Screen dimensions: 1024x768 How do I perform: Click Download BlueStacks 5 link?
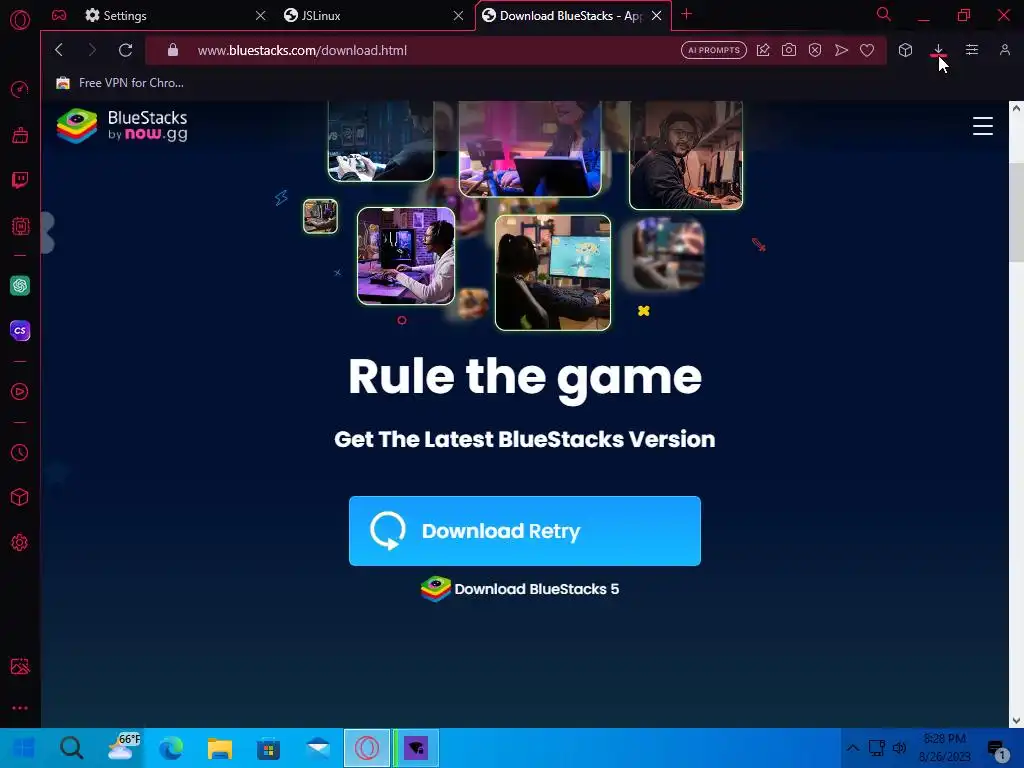pos(520,589)
